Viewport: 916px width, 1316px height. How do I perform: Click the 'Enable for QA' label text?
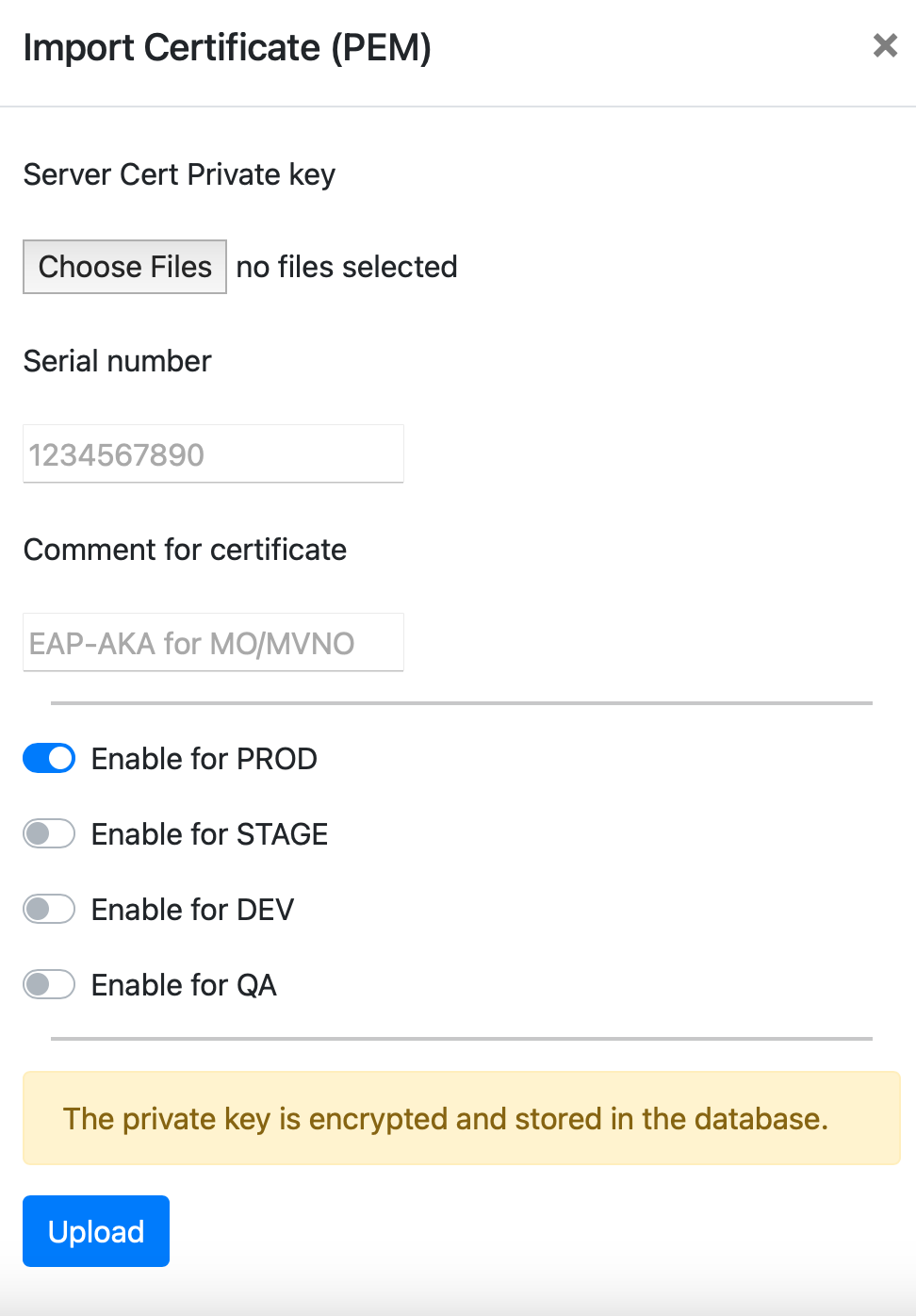tap(184, 985)
